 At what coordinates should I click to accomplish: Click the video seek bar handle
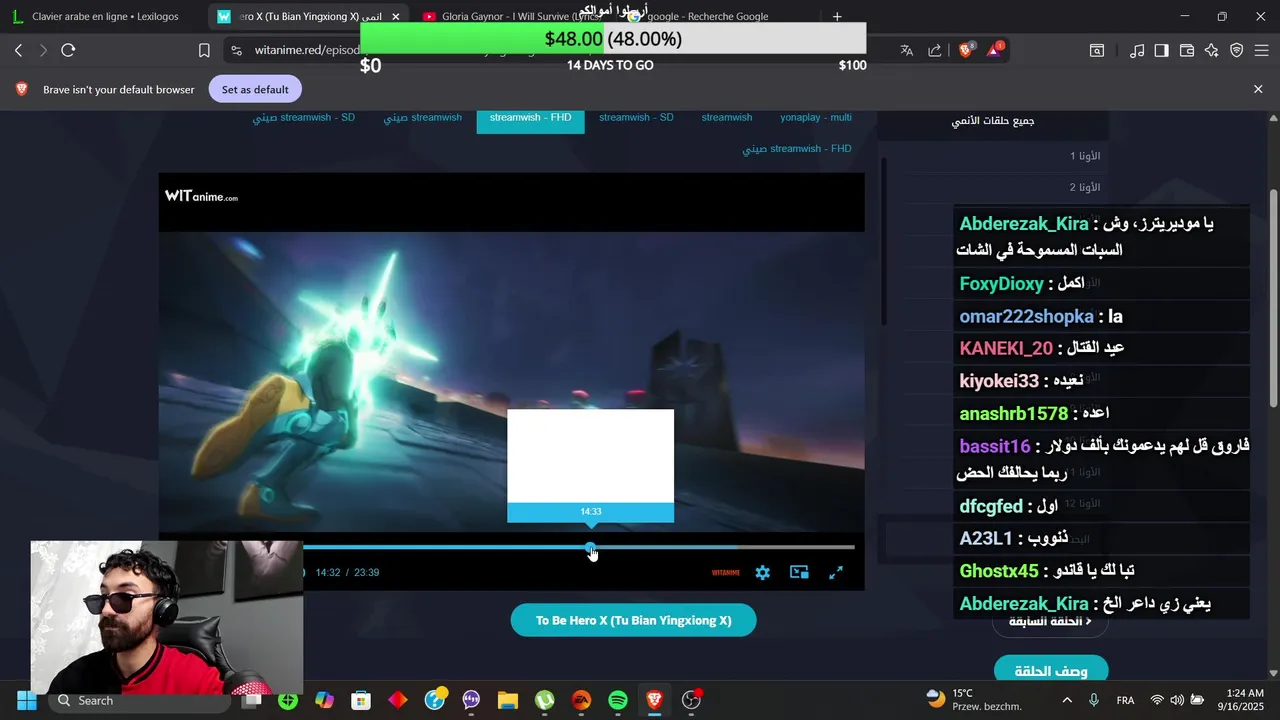tap(591, 548)
